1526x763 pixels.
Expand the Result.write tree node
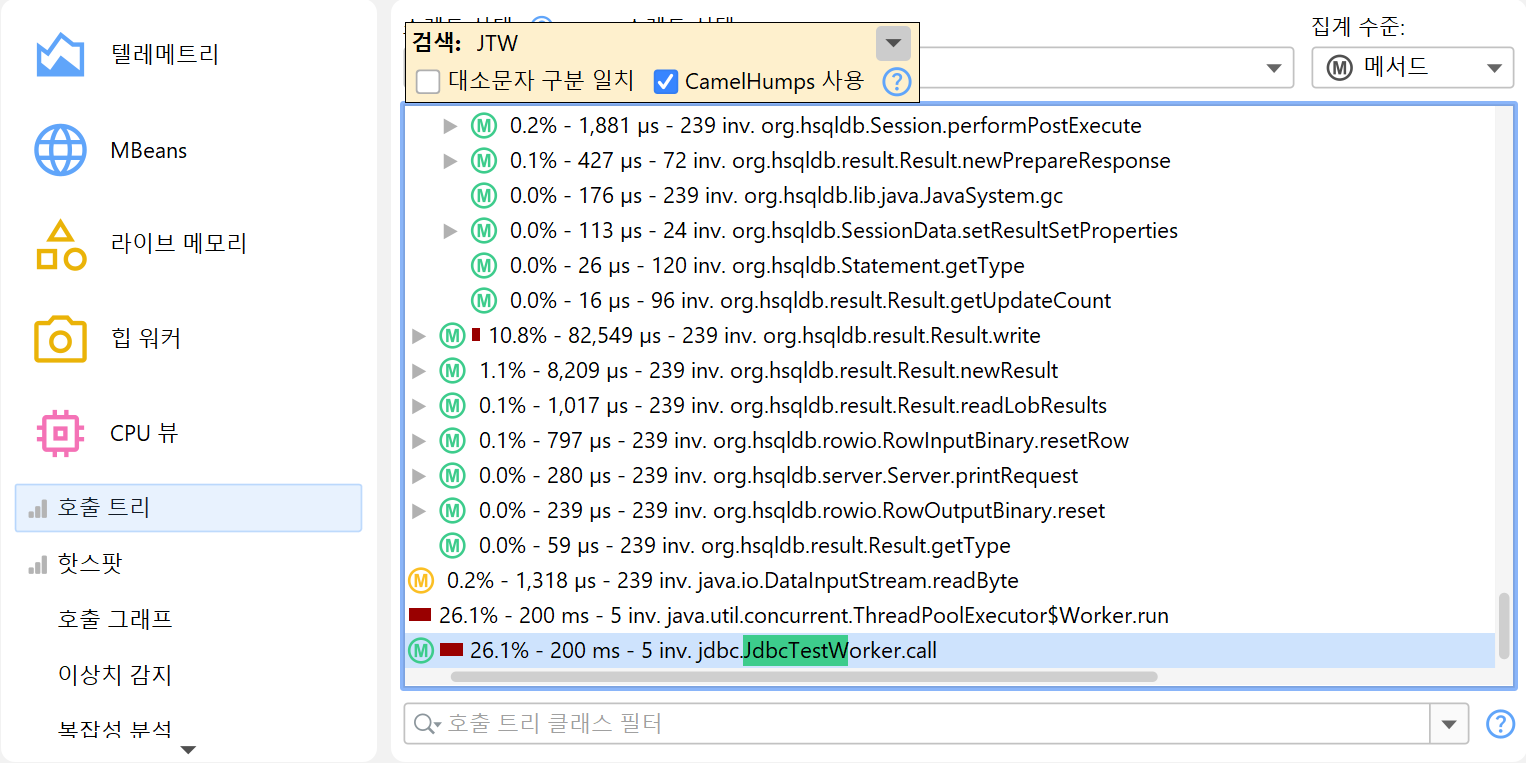click(419, 336)
